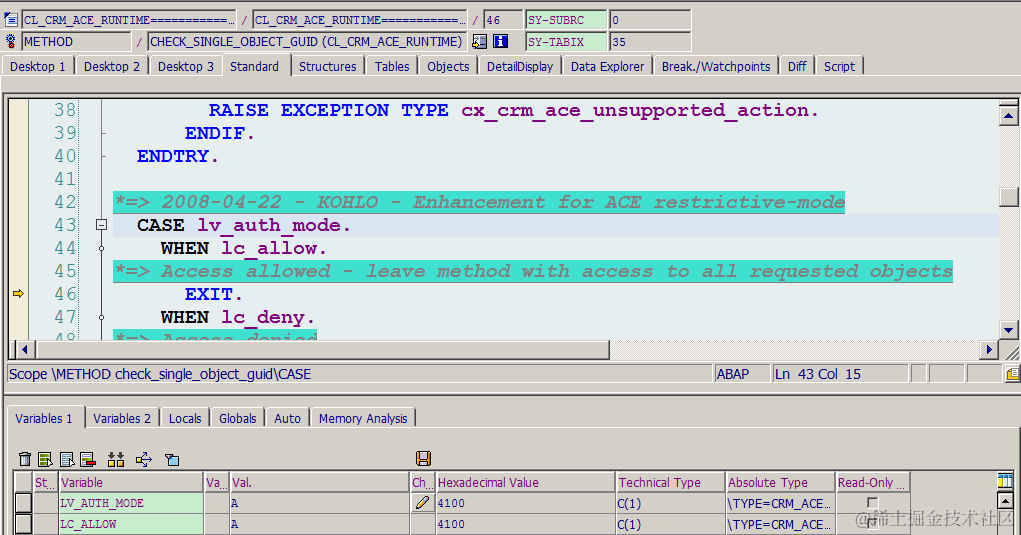The width and height of the screenshot is (1021, 535).
Task: Click the horizontal scroll left arrow
Action: (x=25, y=350)
